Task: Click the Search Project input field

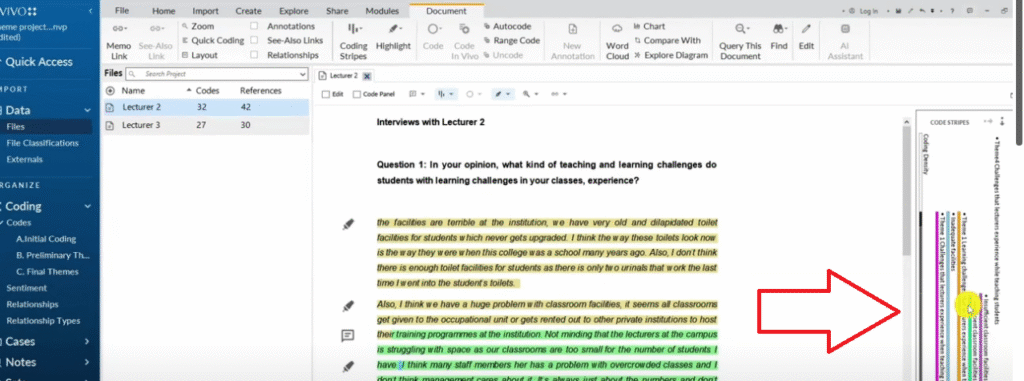Action: click(216, 75)
